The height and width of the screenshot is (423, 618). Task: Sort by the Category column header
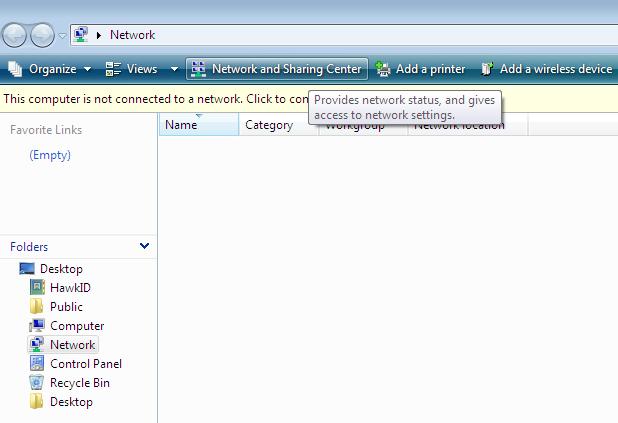278,125
